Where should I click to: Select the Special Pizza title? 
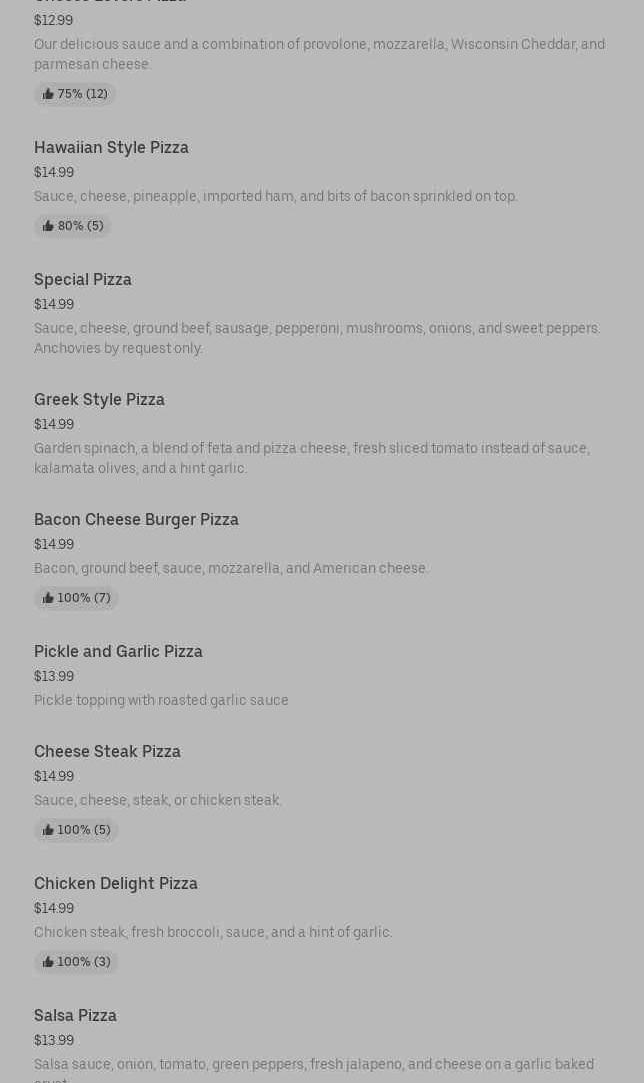(x=83, y=279)
